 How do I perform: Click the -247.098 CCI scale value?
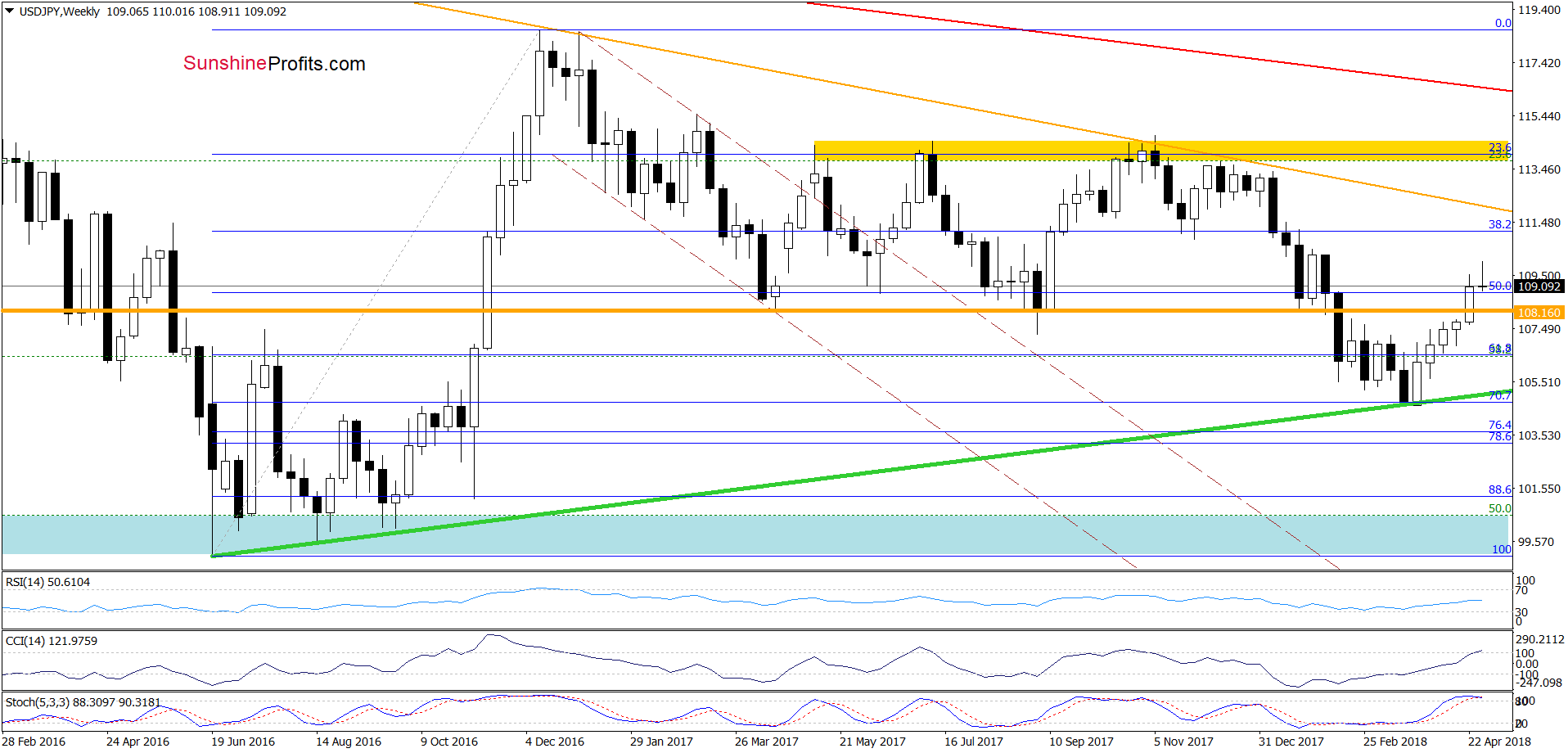click(x=1540, y=683)
